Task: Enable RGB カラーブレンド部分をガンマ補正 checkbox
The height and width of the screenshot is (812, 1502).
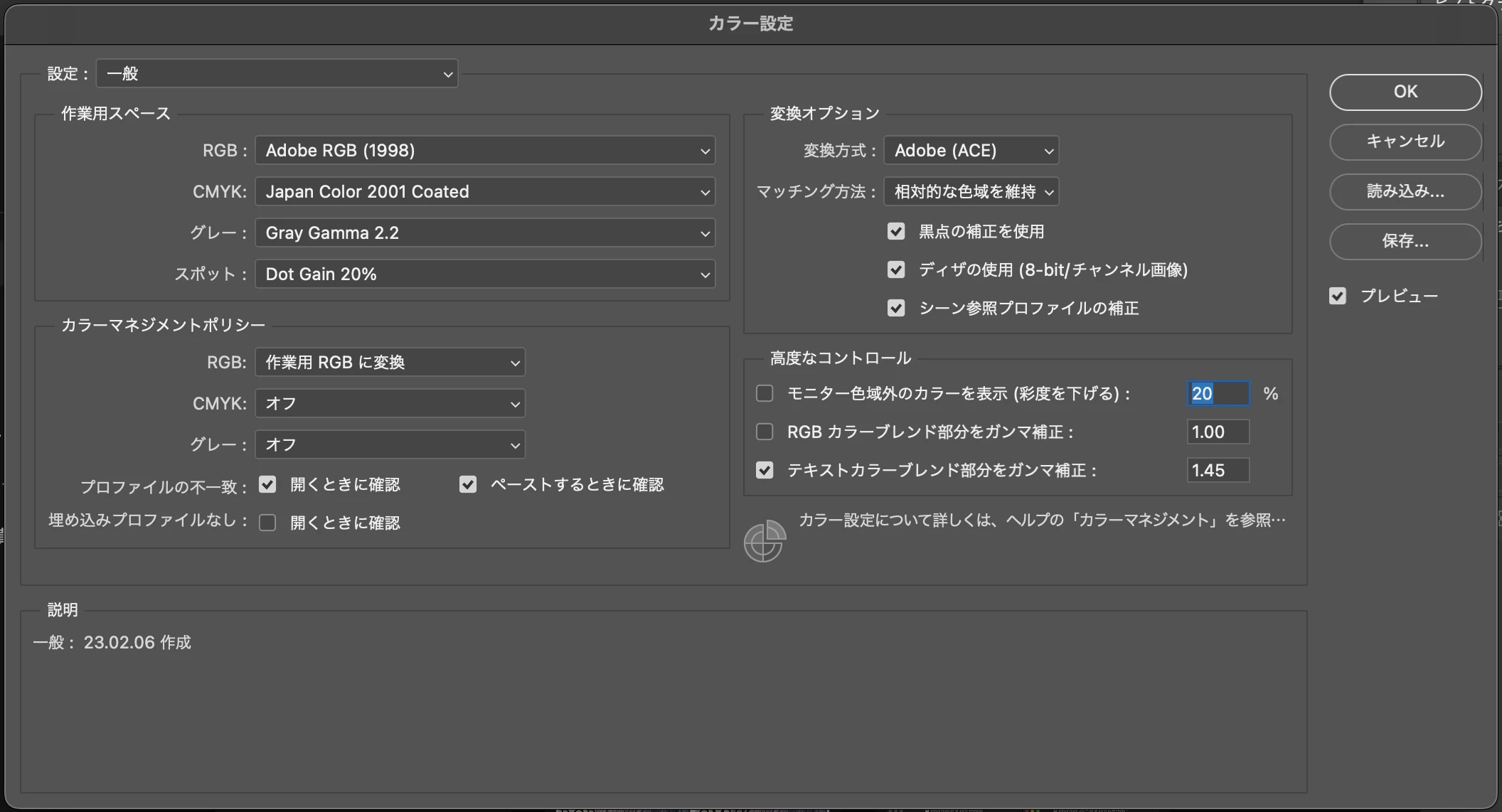Action: tap(765, 432)
